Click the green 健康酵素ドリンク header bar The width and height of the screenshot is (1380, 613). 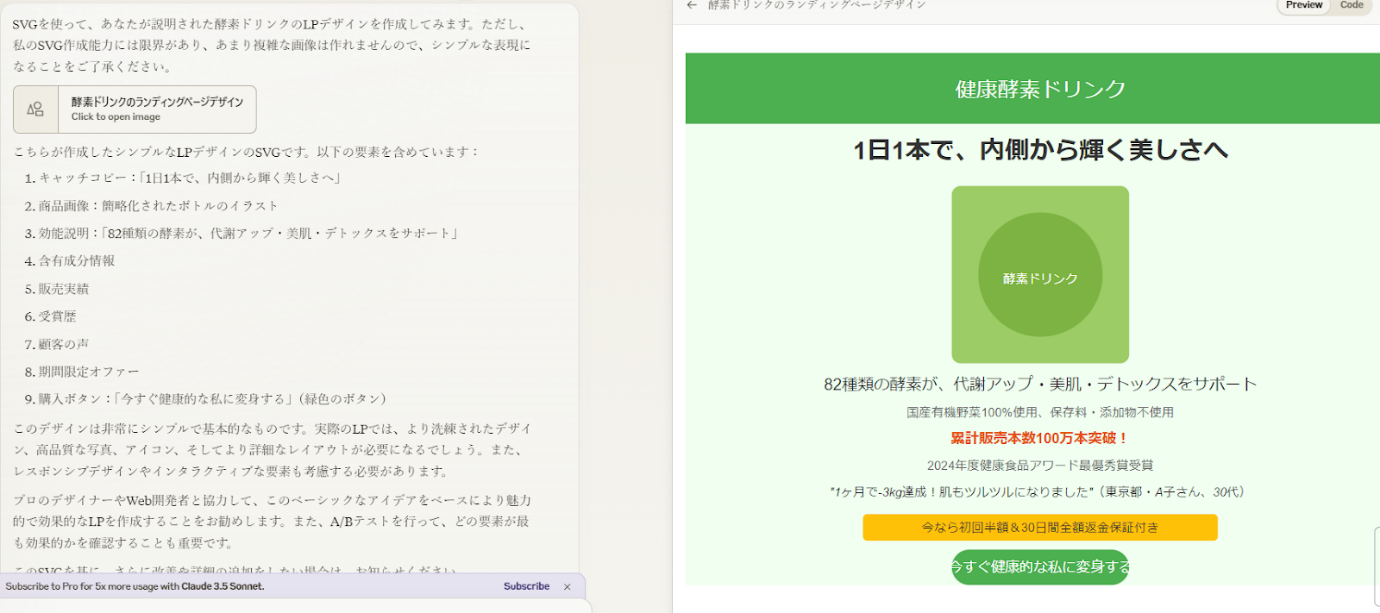[x=1040, y=88]
